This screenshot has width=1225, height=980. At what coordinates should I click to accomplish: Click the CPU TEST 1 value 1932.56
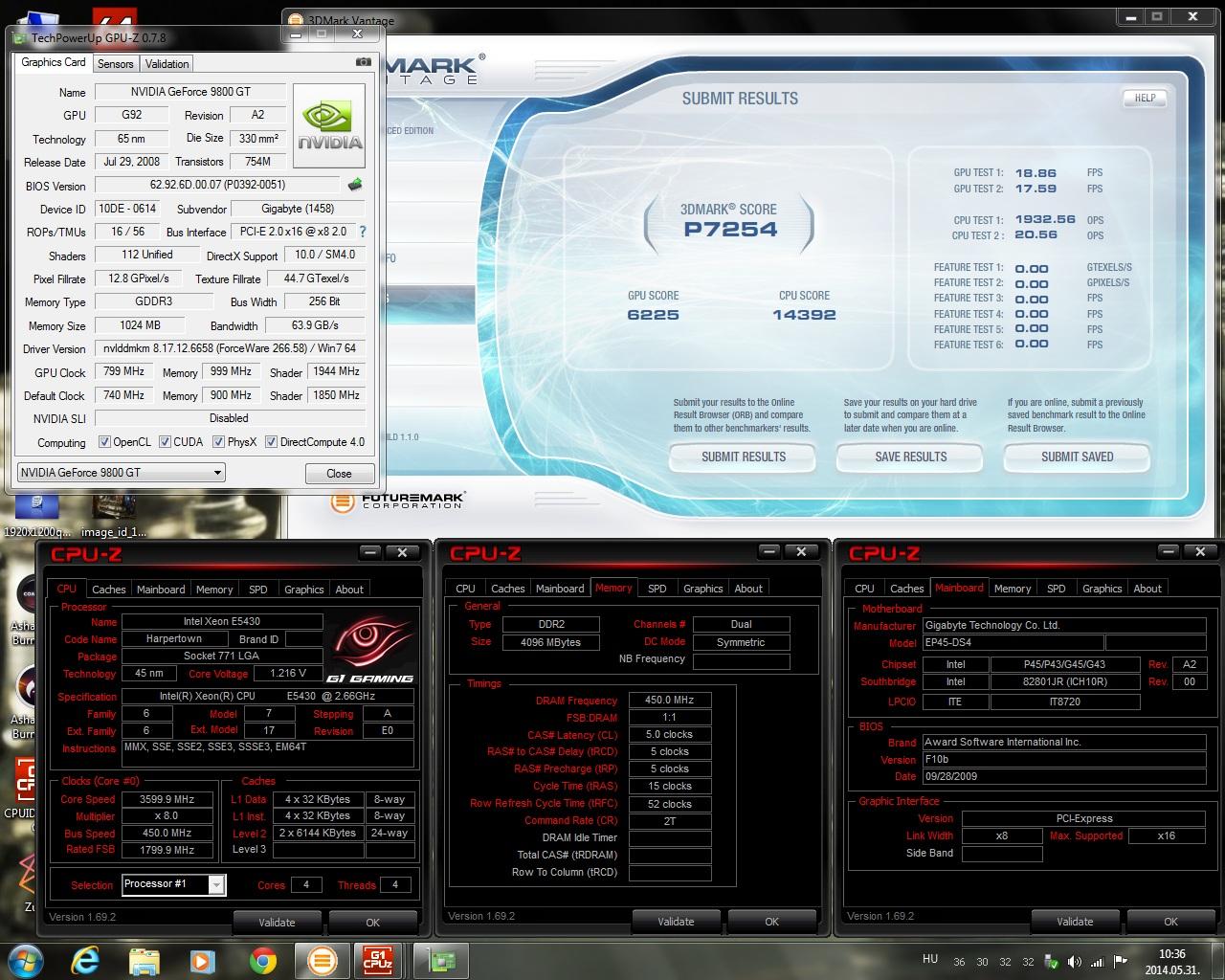click(x=1045, y=219)
